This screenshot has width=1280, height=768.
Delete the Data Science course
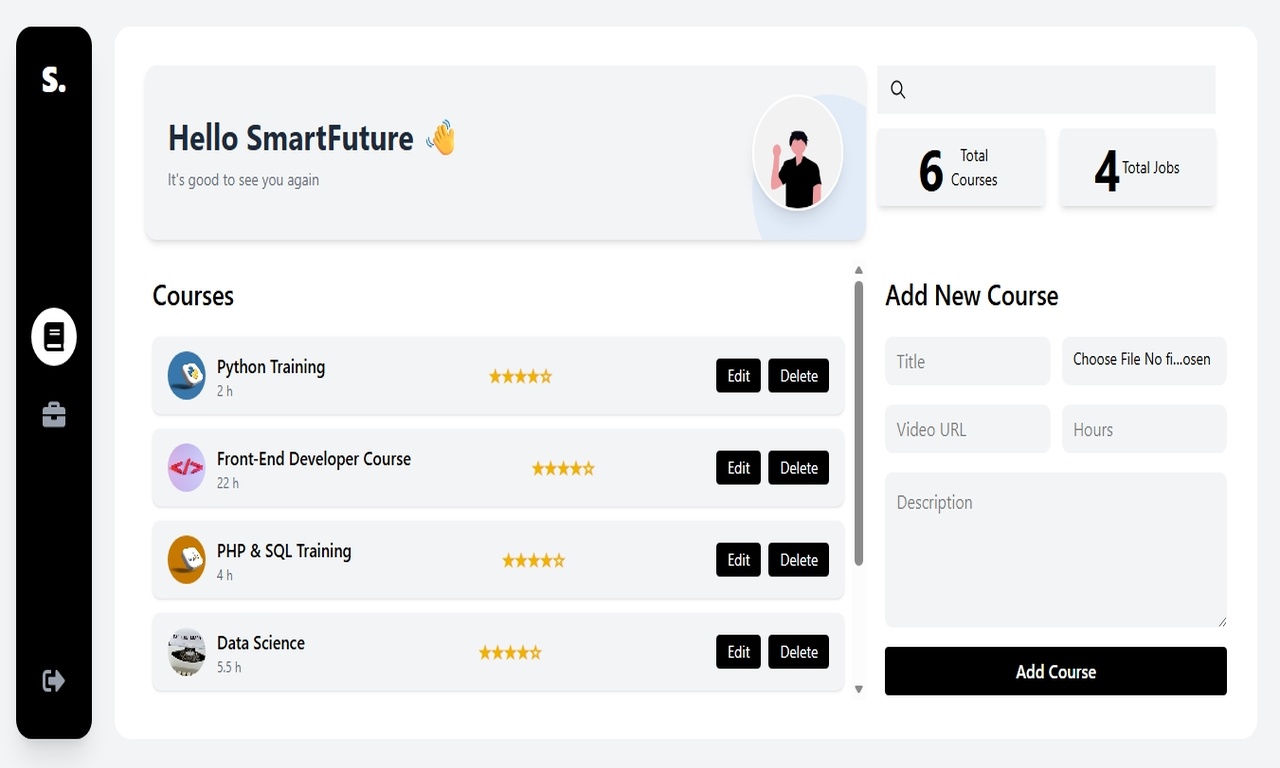(x=798, y=652)
